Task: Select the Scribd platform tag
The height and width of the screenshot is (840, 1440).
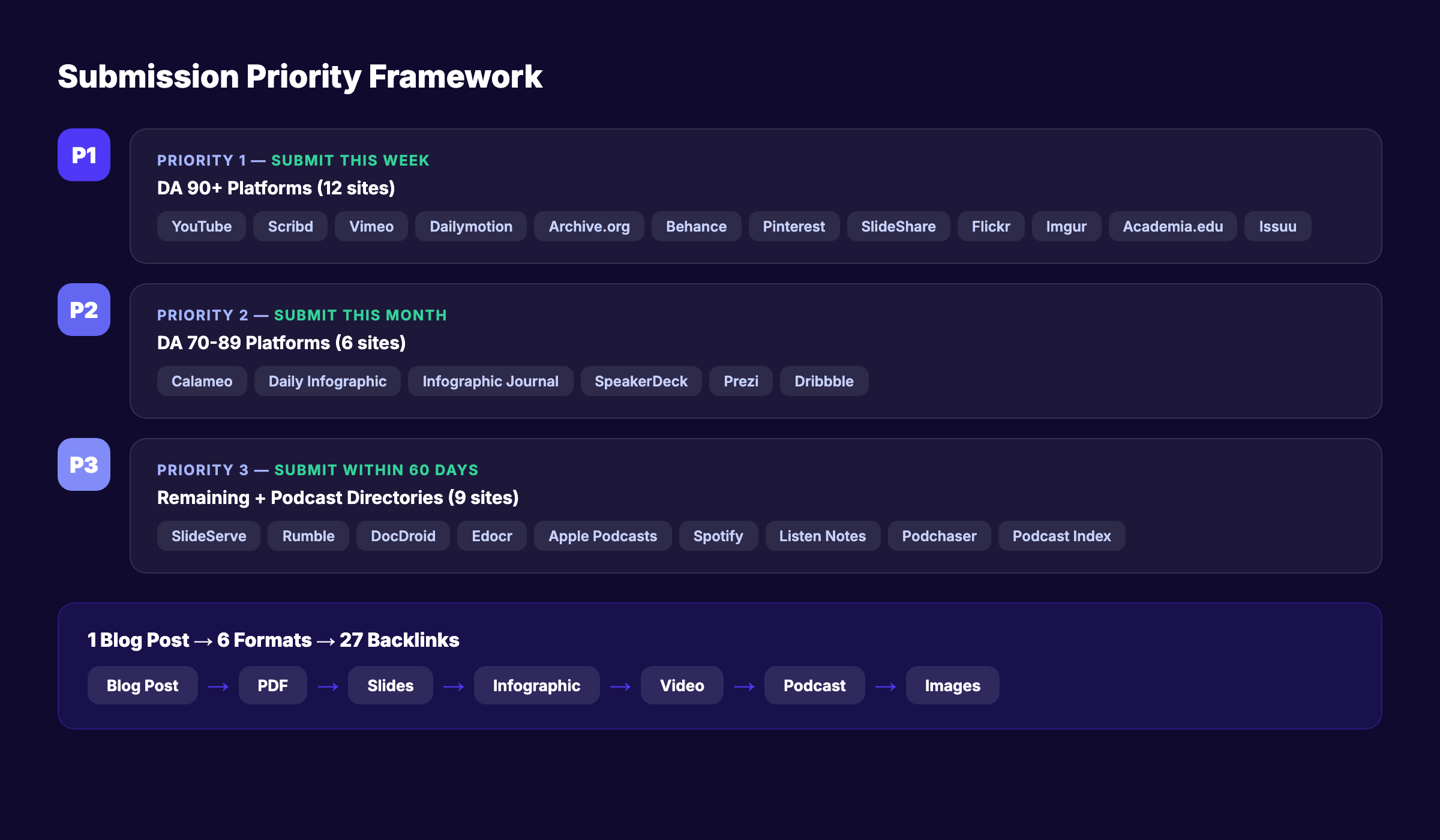Action: tap(290, 226)
